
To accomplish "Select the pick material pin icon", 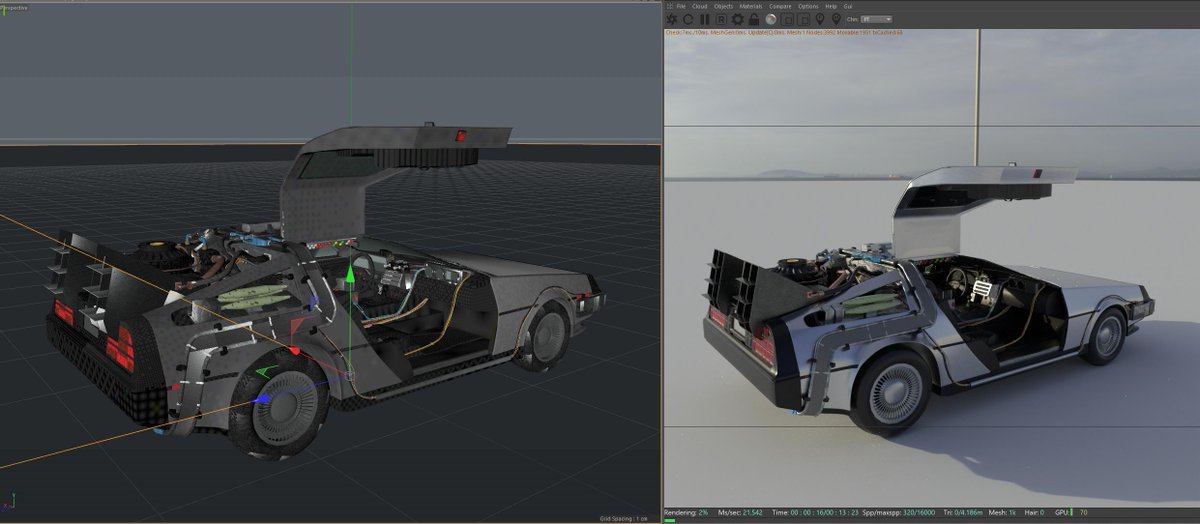I will point(836,19).
